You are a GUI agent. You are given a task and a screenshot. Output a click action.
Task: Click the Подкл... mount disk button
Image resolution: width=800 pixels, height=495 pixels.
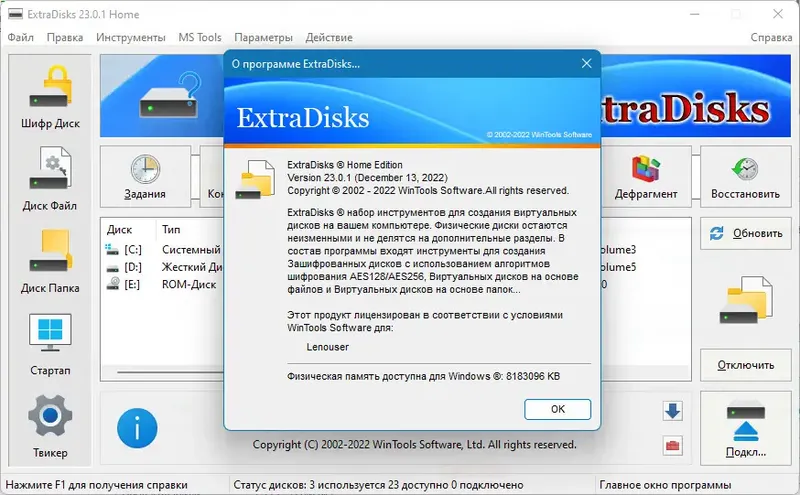pyautogui.click(x=745, y=428)
